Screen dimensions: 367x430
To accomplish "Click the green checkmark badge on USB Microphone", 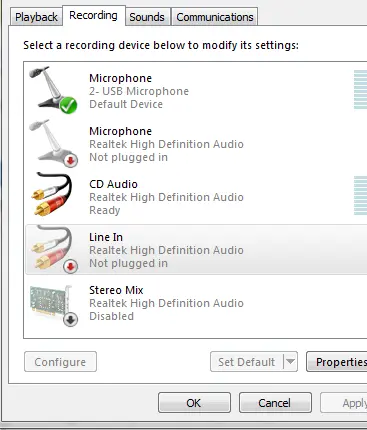I will point(68,105).
